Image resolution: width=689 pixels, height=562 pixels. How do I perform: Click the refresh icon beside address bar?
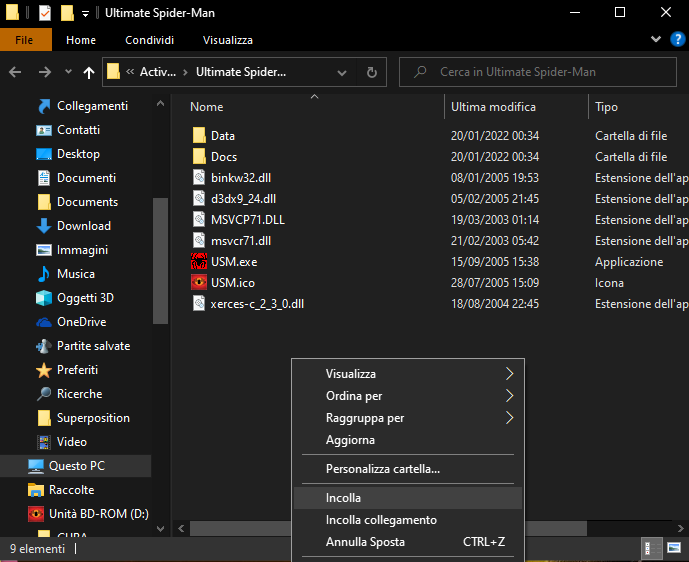click(372, 72)
